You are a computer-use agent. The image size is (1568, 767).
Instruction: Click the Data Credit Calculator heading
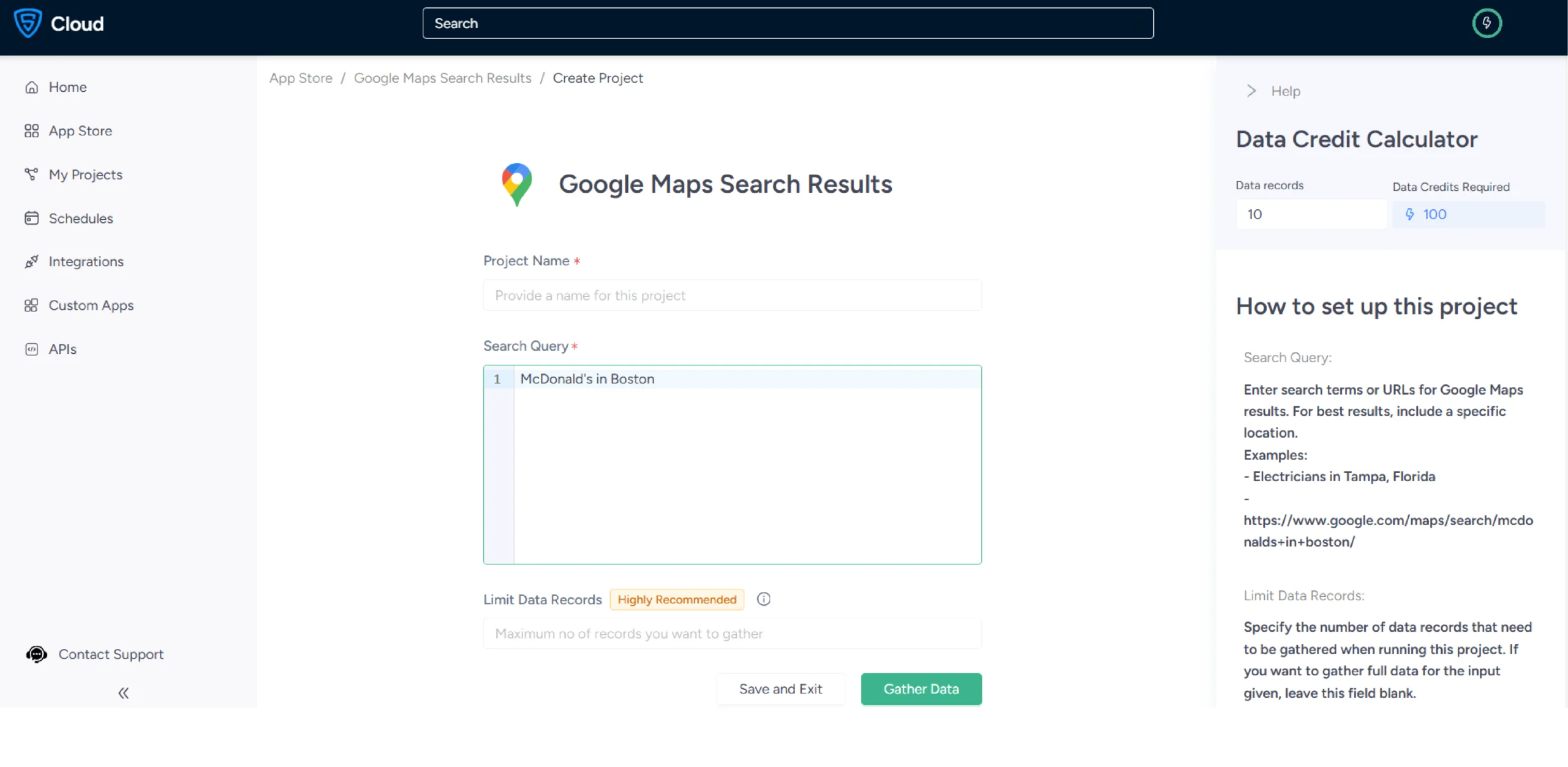1357,139
